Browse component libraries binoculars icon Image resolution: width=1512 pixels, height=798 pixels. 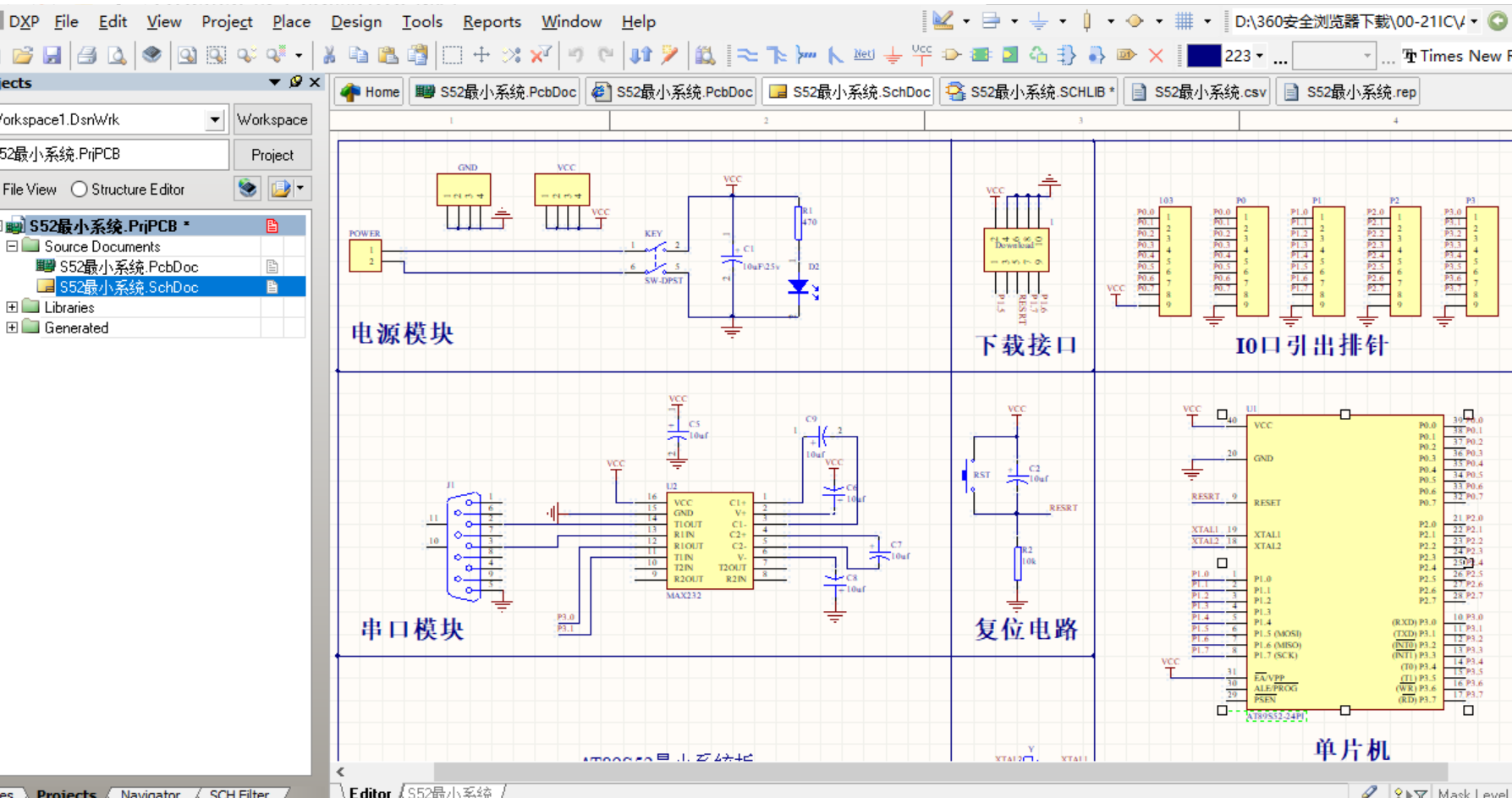tap(705, 56)
